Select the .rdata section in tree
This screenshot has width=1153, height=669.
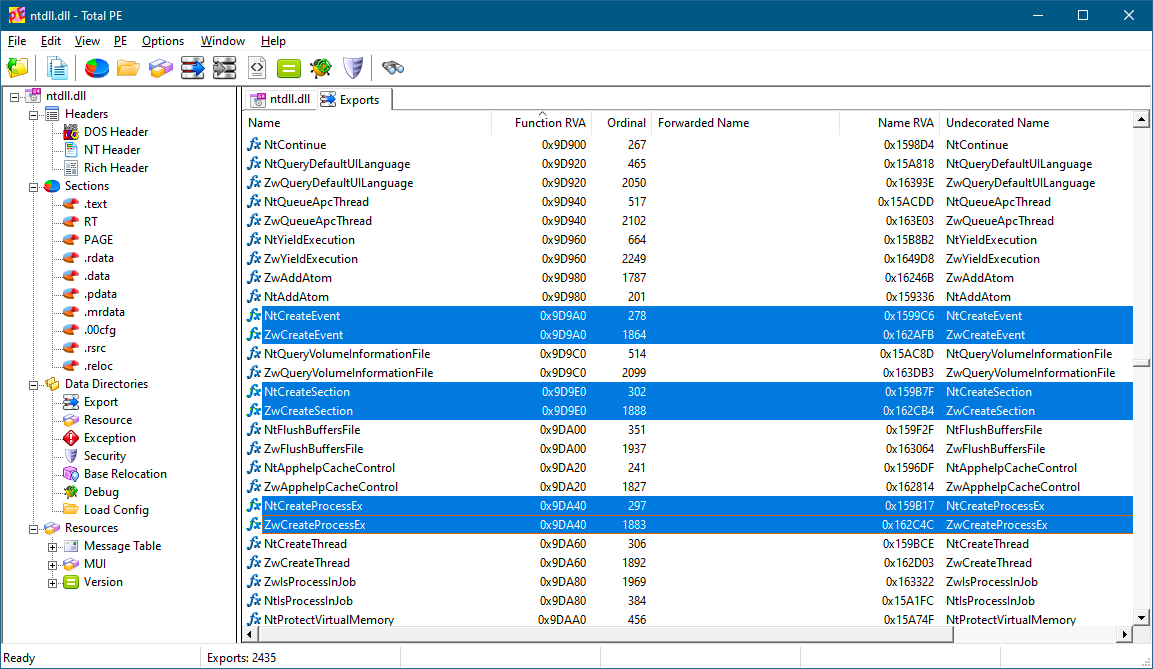click(99, 258)
